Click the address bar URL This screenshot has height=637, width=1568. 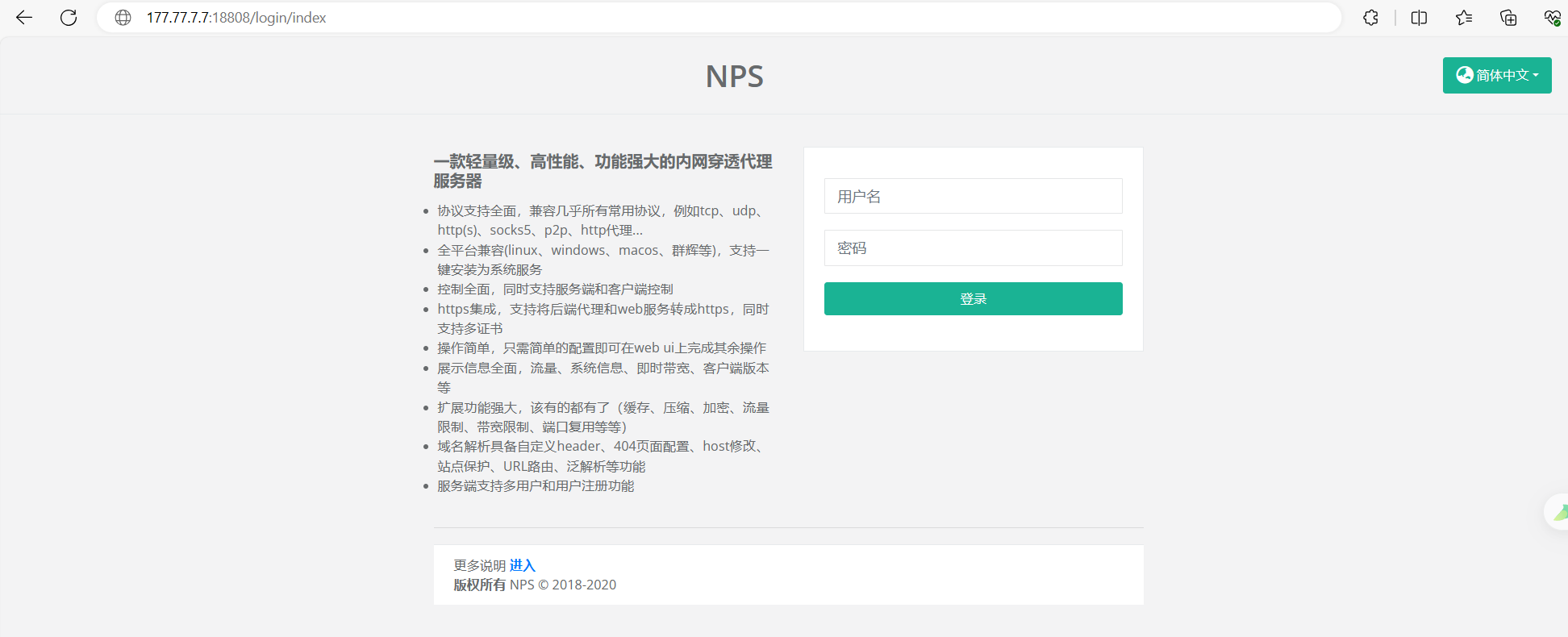(236, 18)
